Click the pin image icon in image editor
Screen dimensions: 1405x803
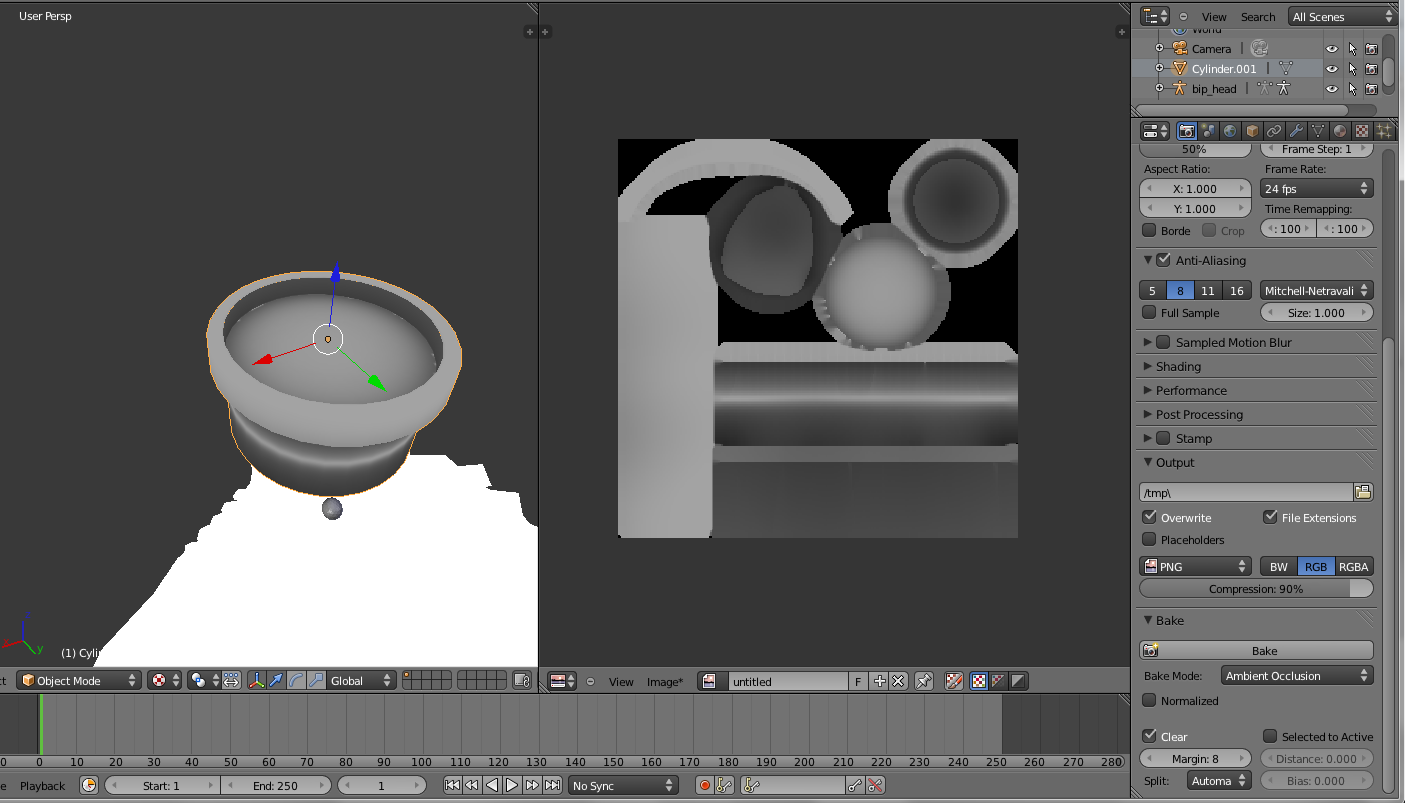tap(924, 681)
